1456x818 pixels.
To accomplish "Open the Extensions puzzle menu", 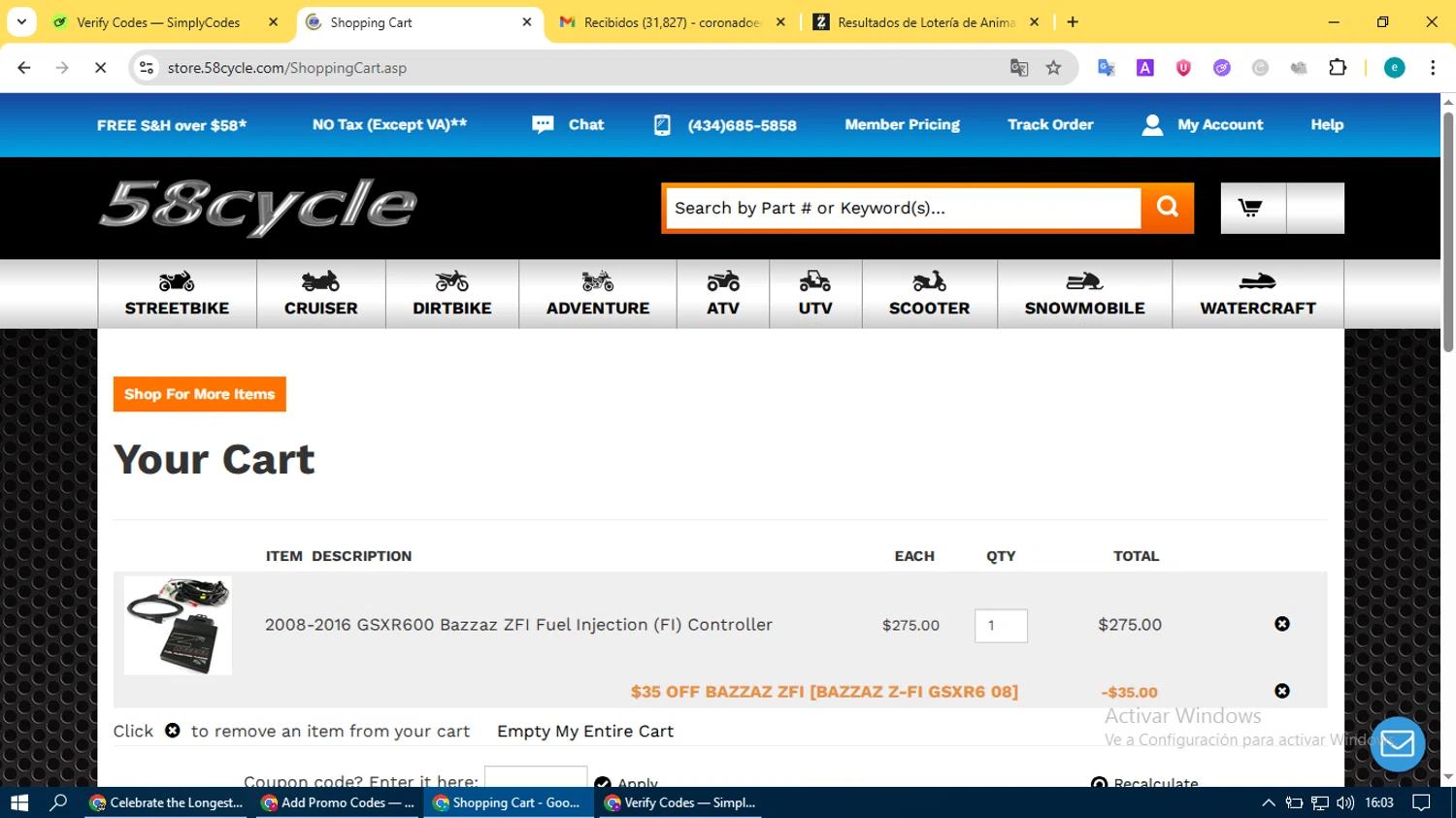I will click(1338, 68).
